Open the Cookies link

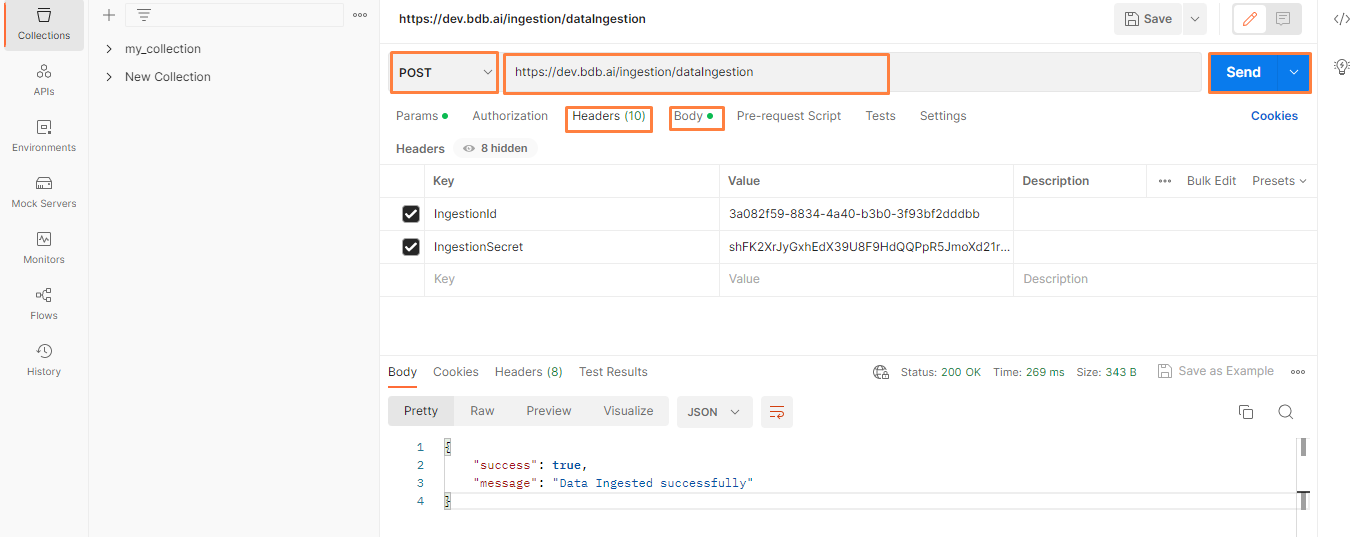point(1274,116)
